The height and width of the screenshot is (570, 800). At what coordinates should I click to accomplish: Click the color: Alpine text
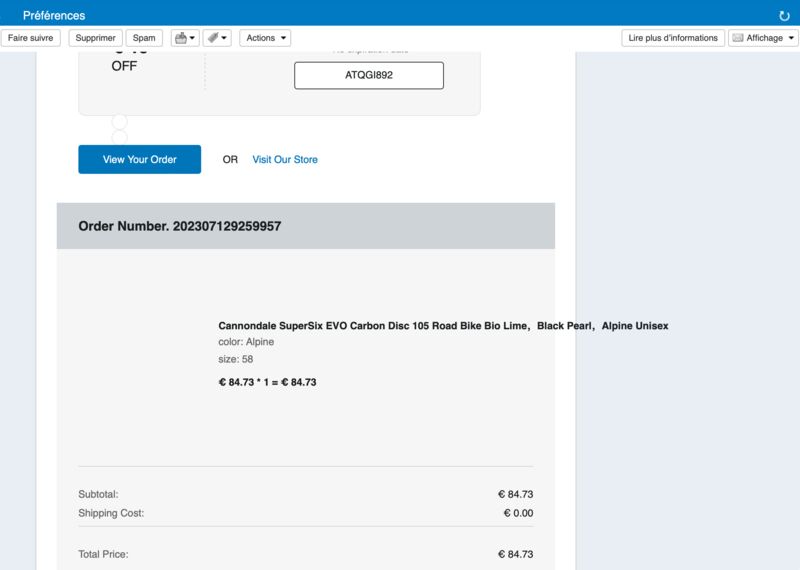[246, 342]
